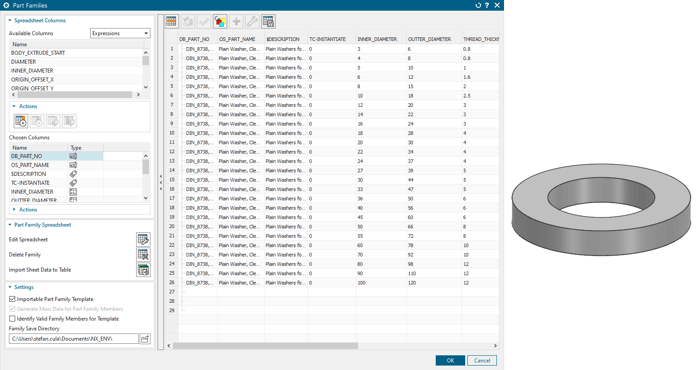Click the type icon in the OS_PART_NAME row

pos(73,165)
